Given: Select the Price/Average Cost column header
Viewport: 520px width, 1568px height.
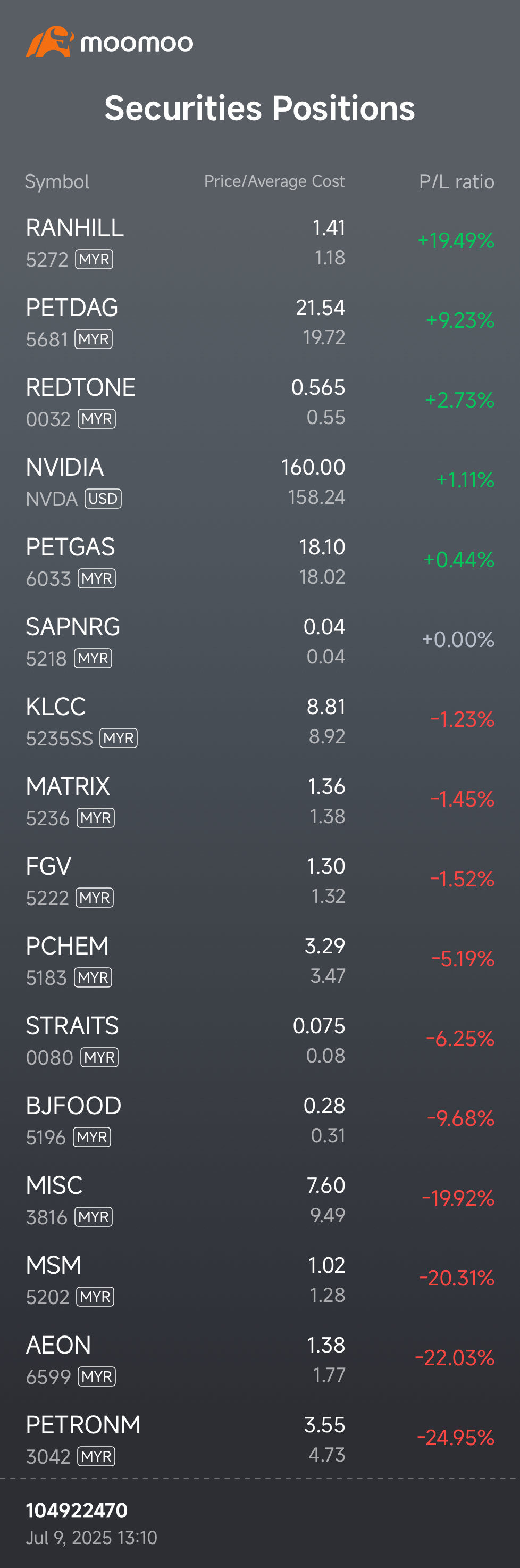Looking at the screenshot, I should pos(274,181).
